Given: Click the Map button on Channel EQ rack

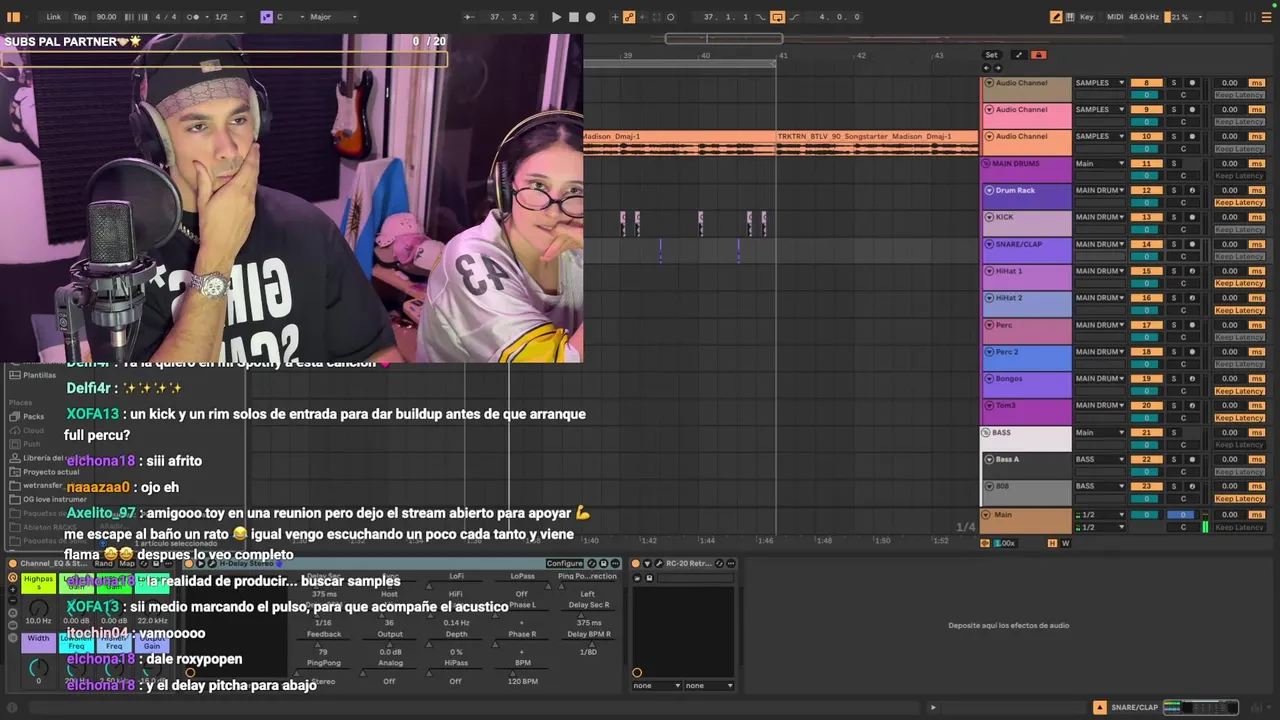Looking at the screenshot, I should (x=127, y=563).
